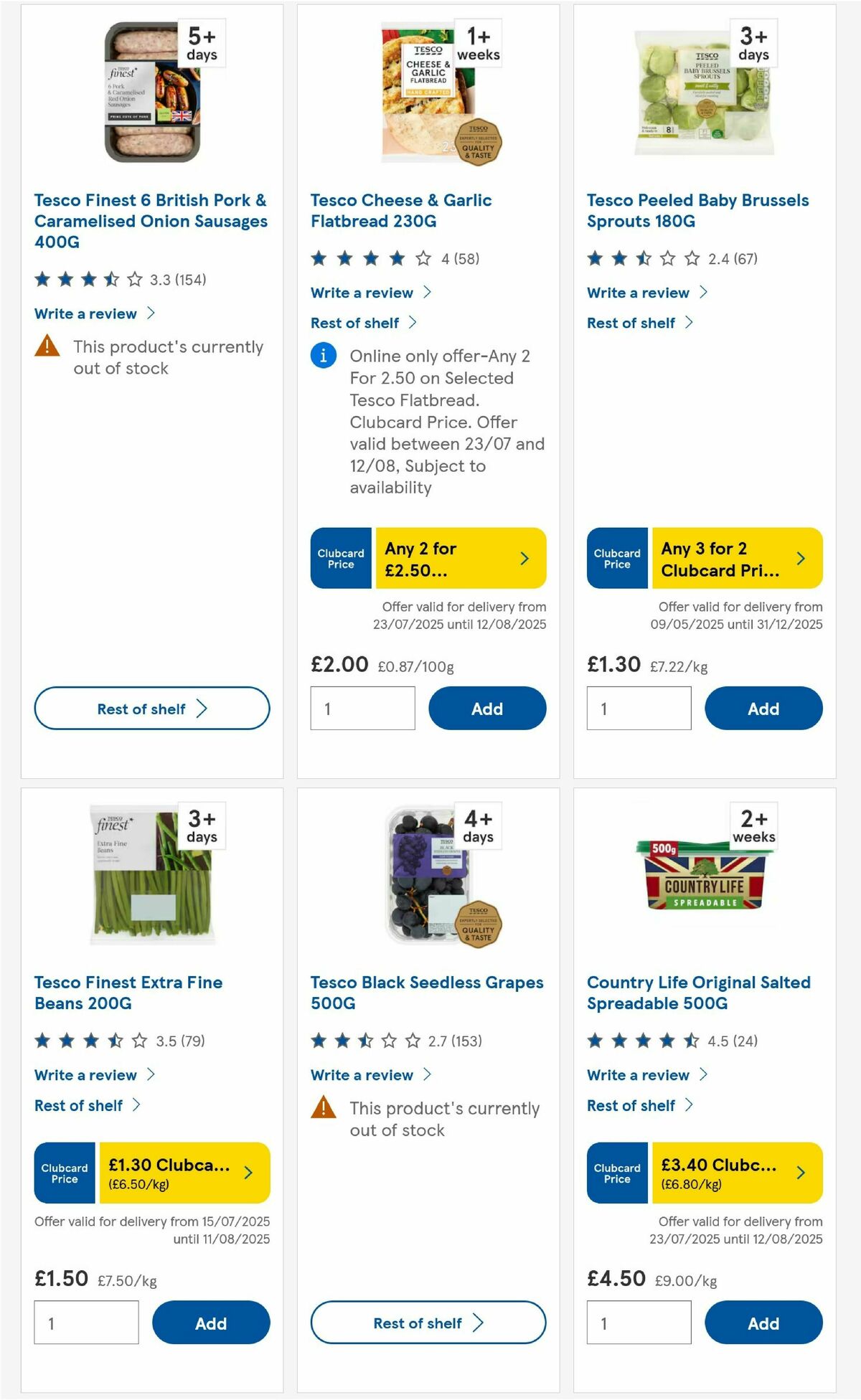Image resolution: width=861 pixels, height=1400 pixels.
Task: Click the Clubcard Price badge on Brussels Sprouts
Action: pos(616,558)
